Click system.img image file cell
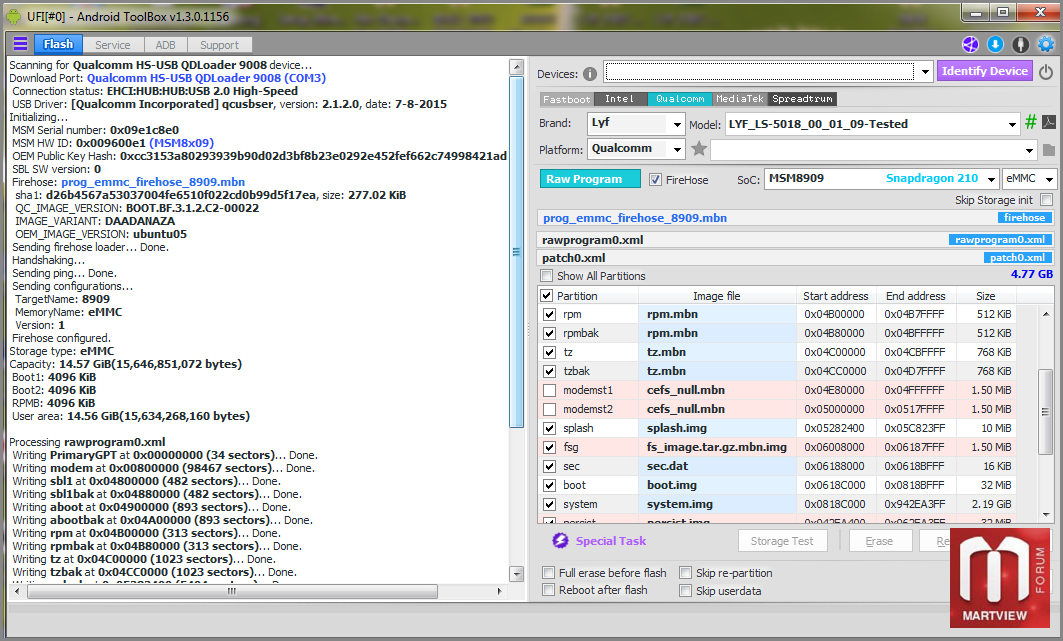Screen dimensions: 1063x641 (x=717, y=504)
